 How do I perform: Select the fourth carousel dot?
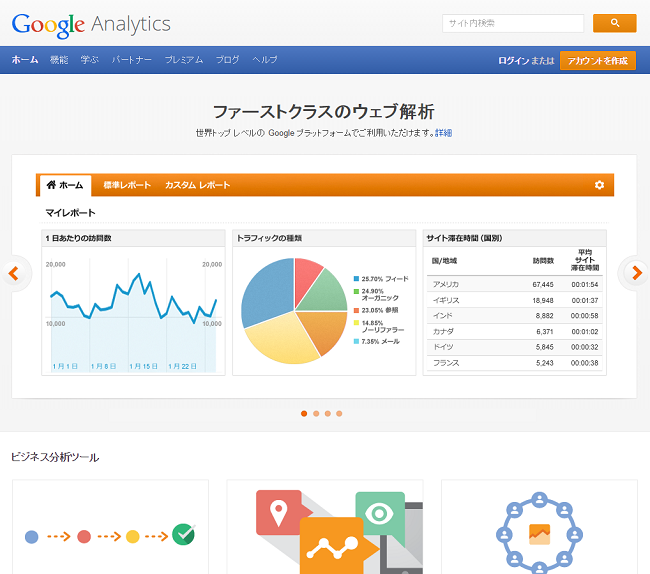point(339,414)
